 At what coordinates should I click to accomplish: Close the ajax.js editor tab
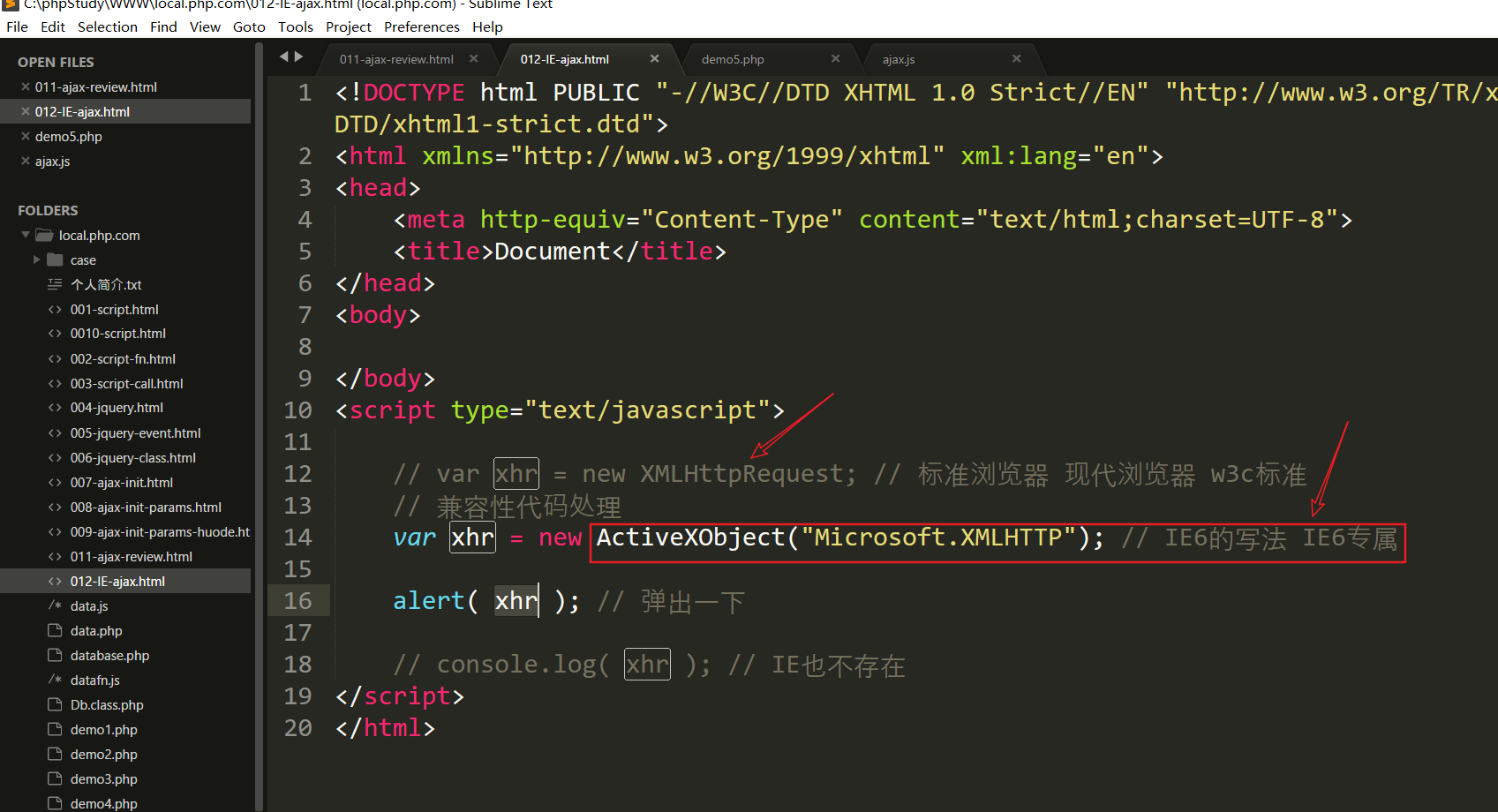click(x=1016, y=59)
